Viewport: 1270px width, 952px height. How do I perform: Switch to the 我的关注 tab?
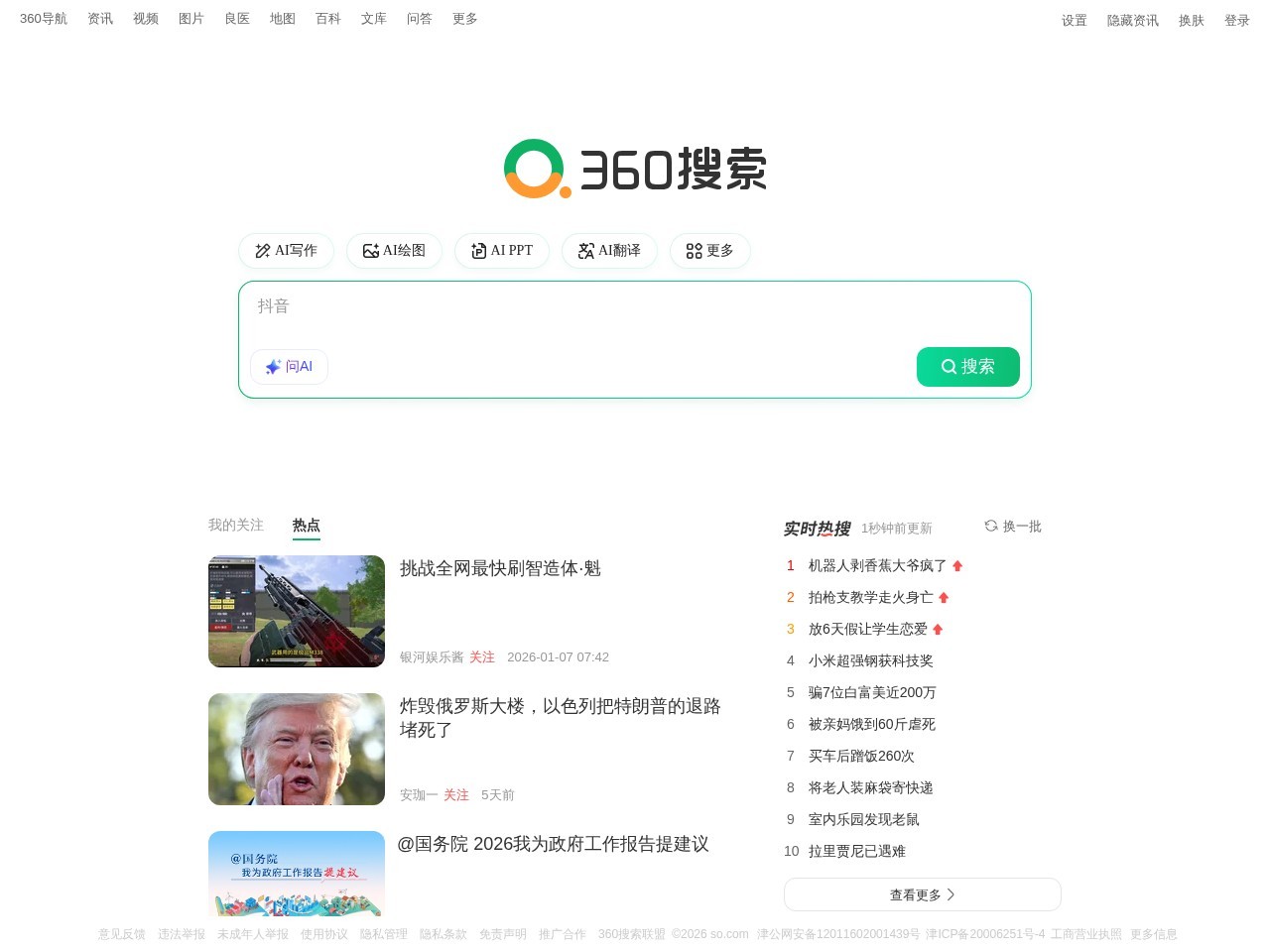coord(235,525)
